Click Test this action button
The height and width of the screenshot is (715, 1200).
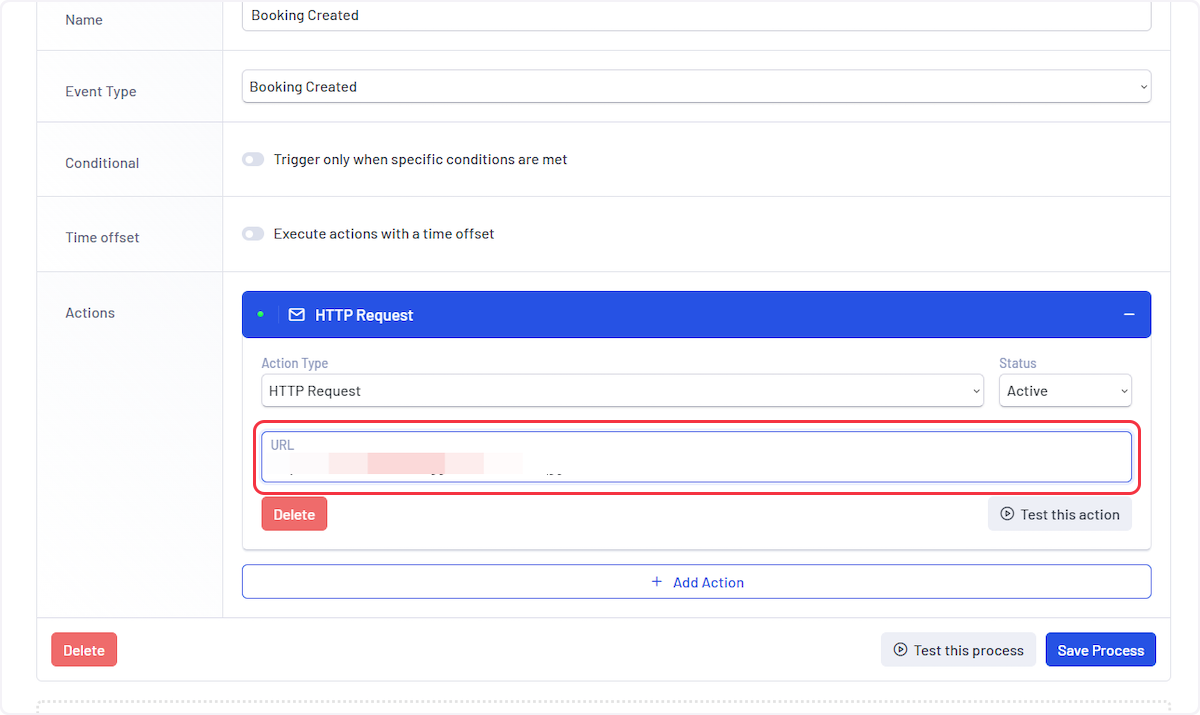[x=1060, y=514]
